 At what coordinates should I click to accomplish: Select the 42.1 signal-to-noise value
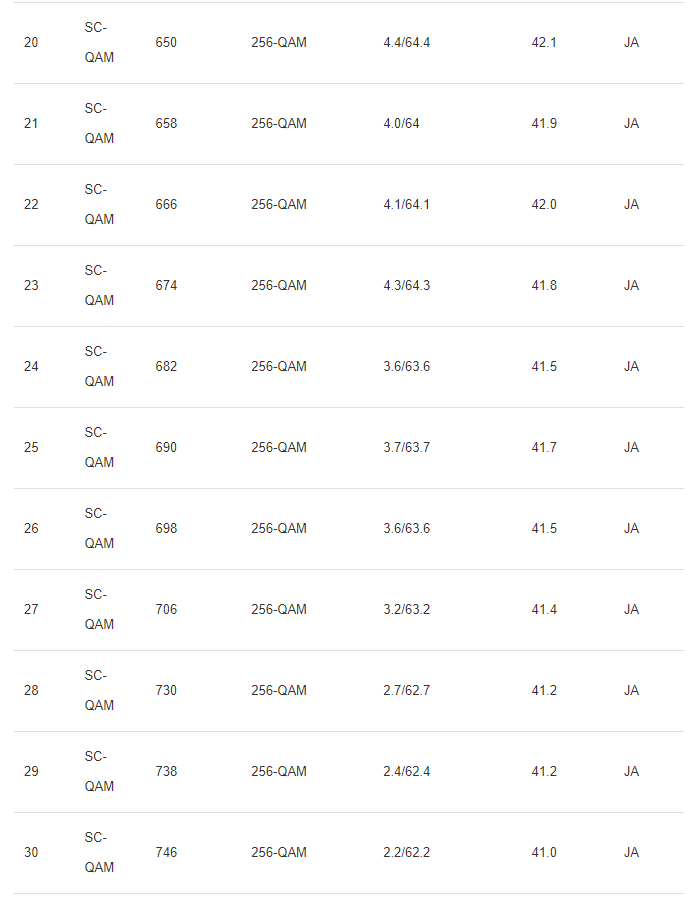(x=544, y=43)
